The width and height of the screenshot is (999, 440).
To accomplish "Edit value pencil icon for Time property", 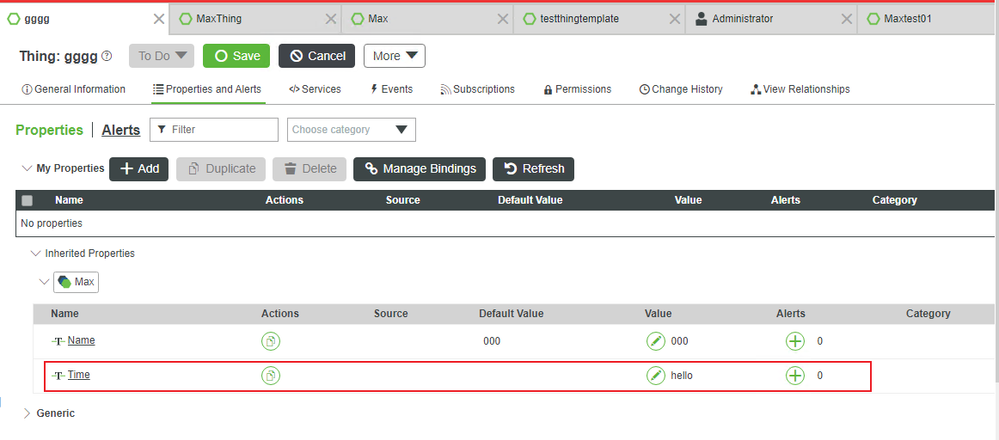I will tap(656, 376).
